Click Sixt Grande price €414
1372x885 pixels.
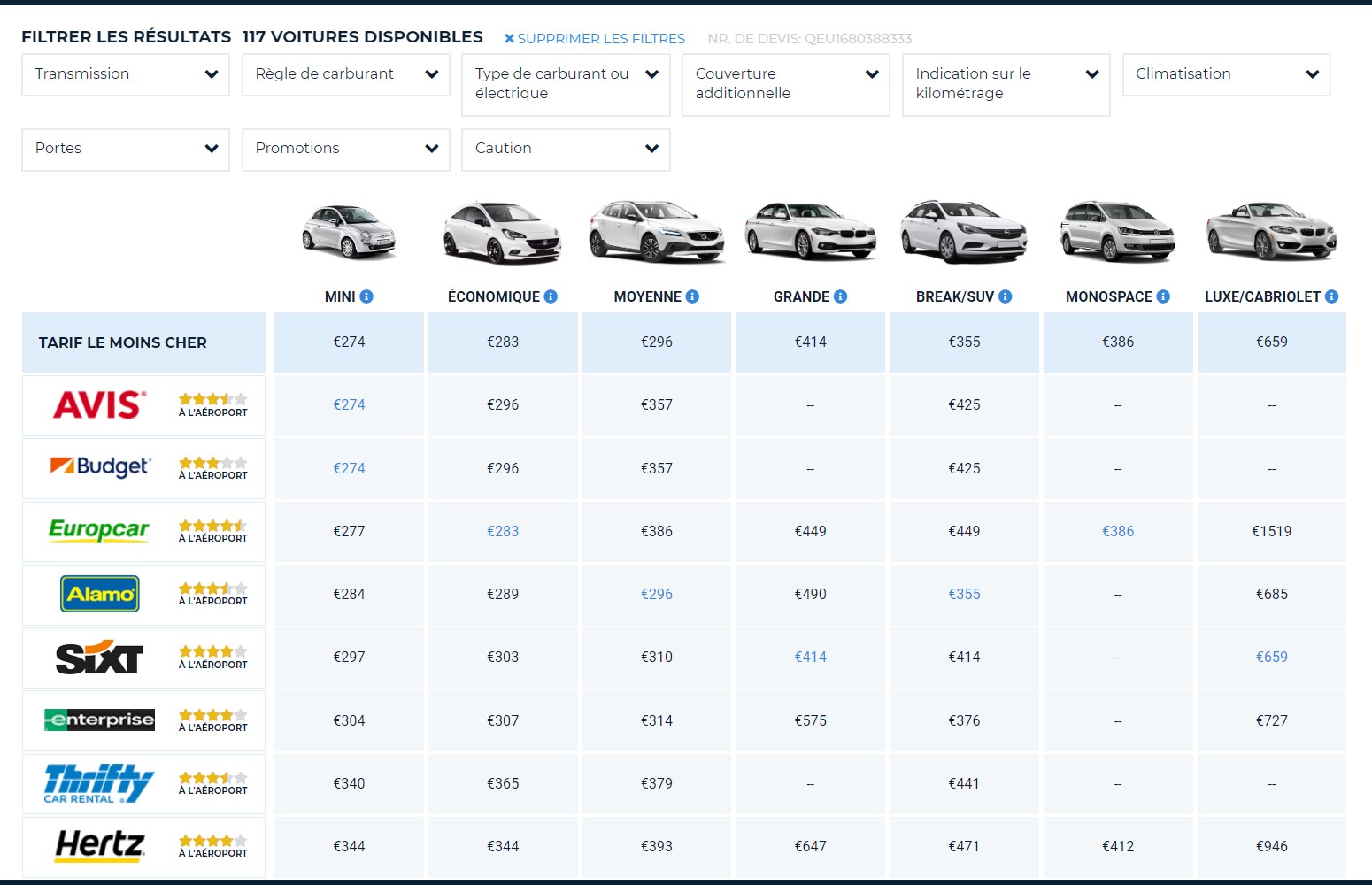coord(810,657)
